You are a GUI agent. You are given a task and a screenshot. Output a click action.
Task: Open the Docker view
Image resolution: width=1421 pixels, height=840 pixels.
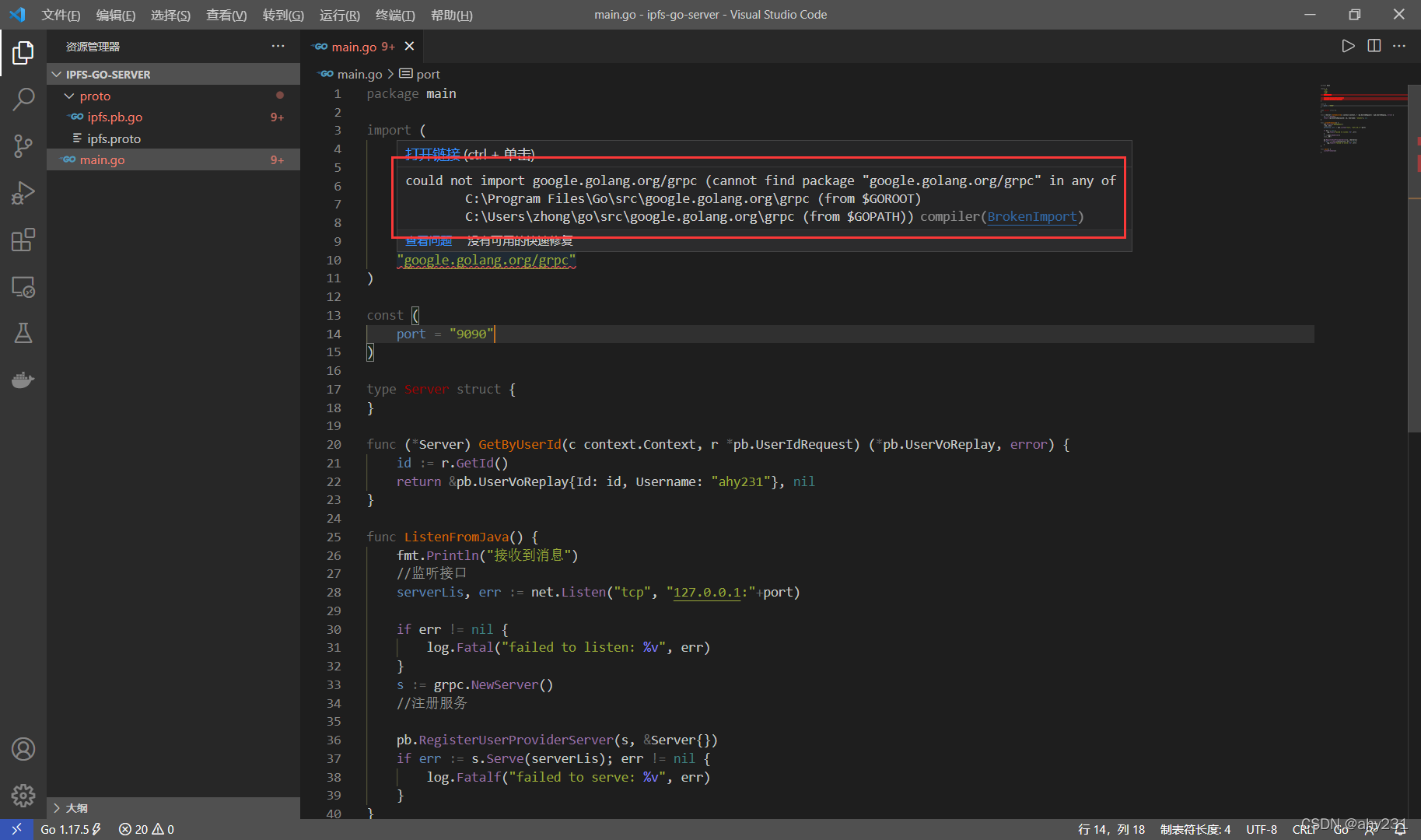[x=23, y=380]
